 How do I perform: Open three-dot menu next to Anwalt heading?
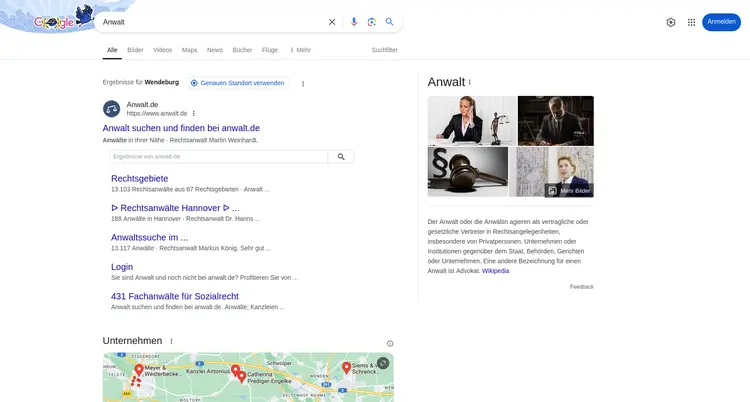[470, 82]
